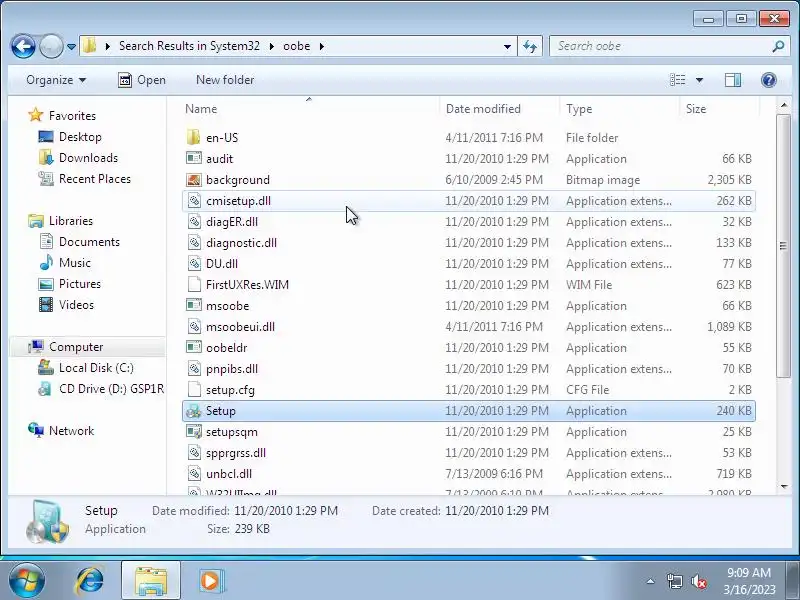800x600 pixels.
Task: Open Libraries in the navigation pane
Action: [70, 221]
